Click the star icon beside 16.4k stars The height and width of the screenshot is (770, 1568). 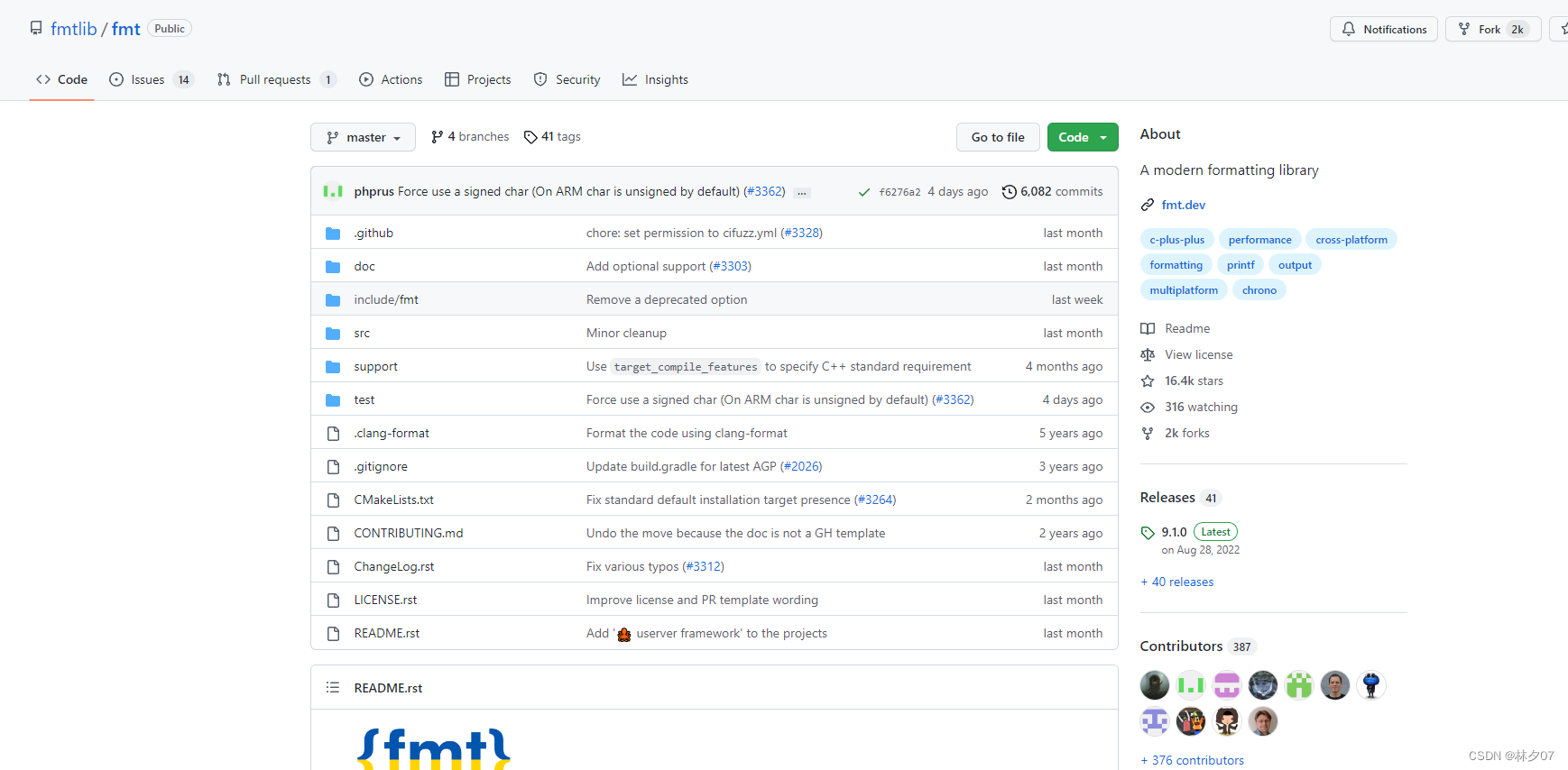[x=1148, y=380]
